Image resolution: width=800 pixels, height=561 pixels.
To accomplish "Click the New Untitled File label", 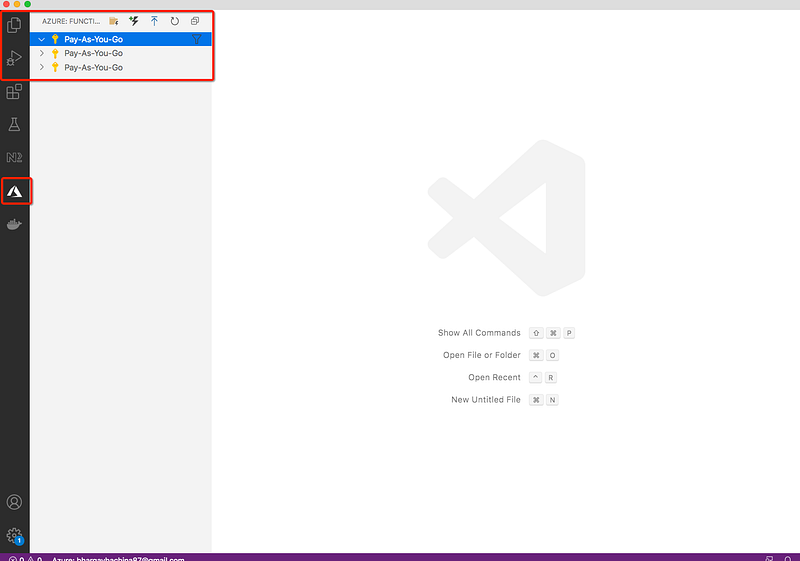I will coord(486,400).
